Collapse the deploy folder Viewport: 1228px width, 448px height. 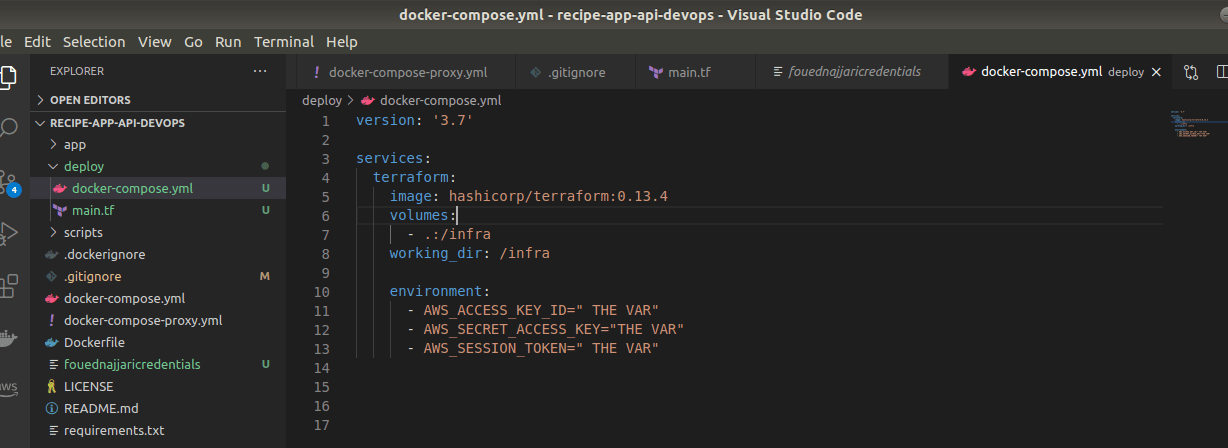click(x=83, y=166)
